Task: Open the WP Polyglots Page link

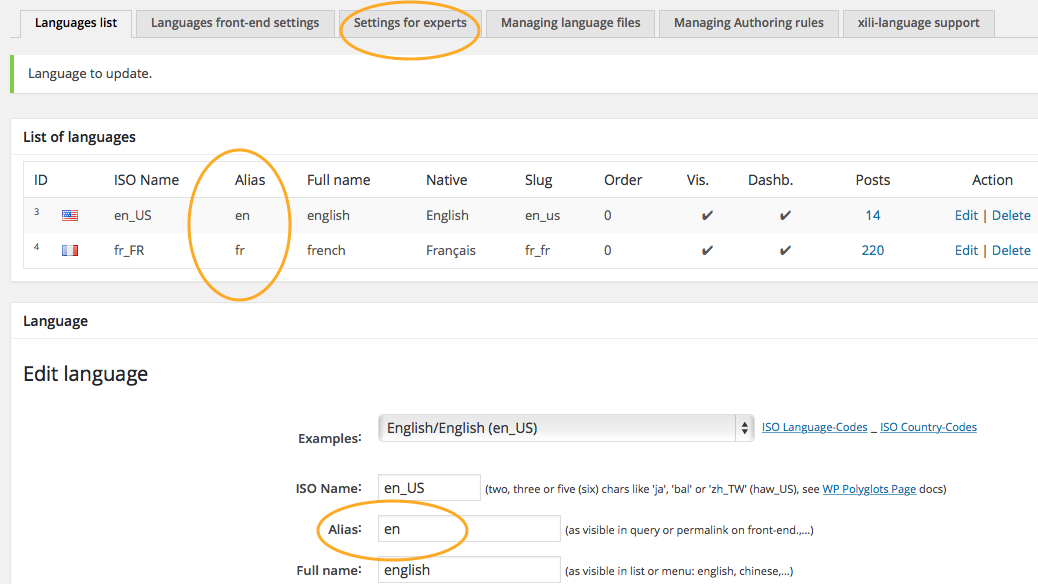Action: [869, 489]
